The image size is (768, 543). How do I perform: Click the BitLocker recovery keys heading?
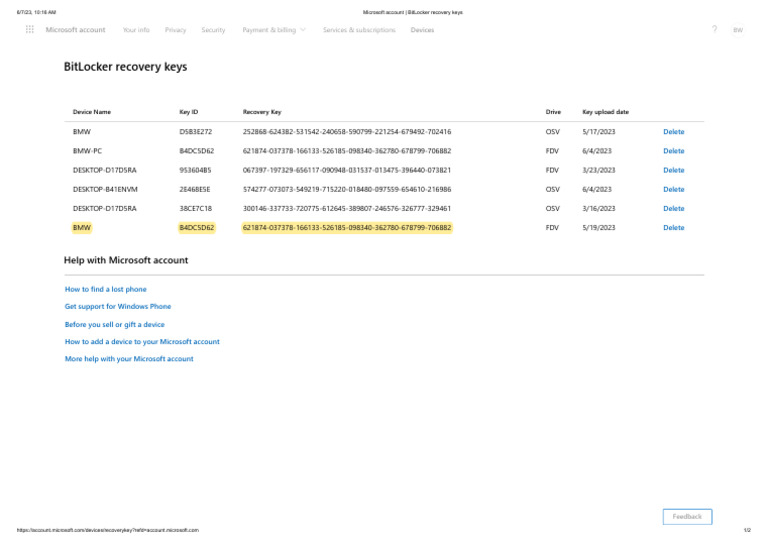(x=125, y=67)
